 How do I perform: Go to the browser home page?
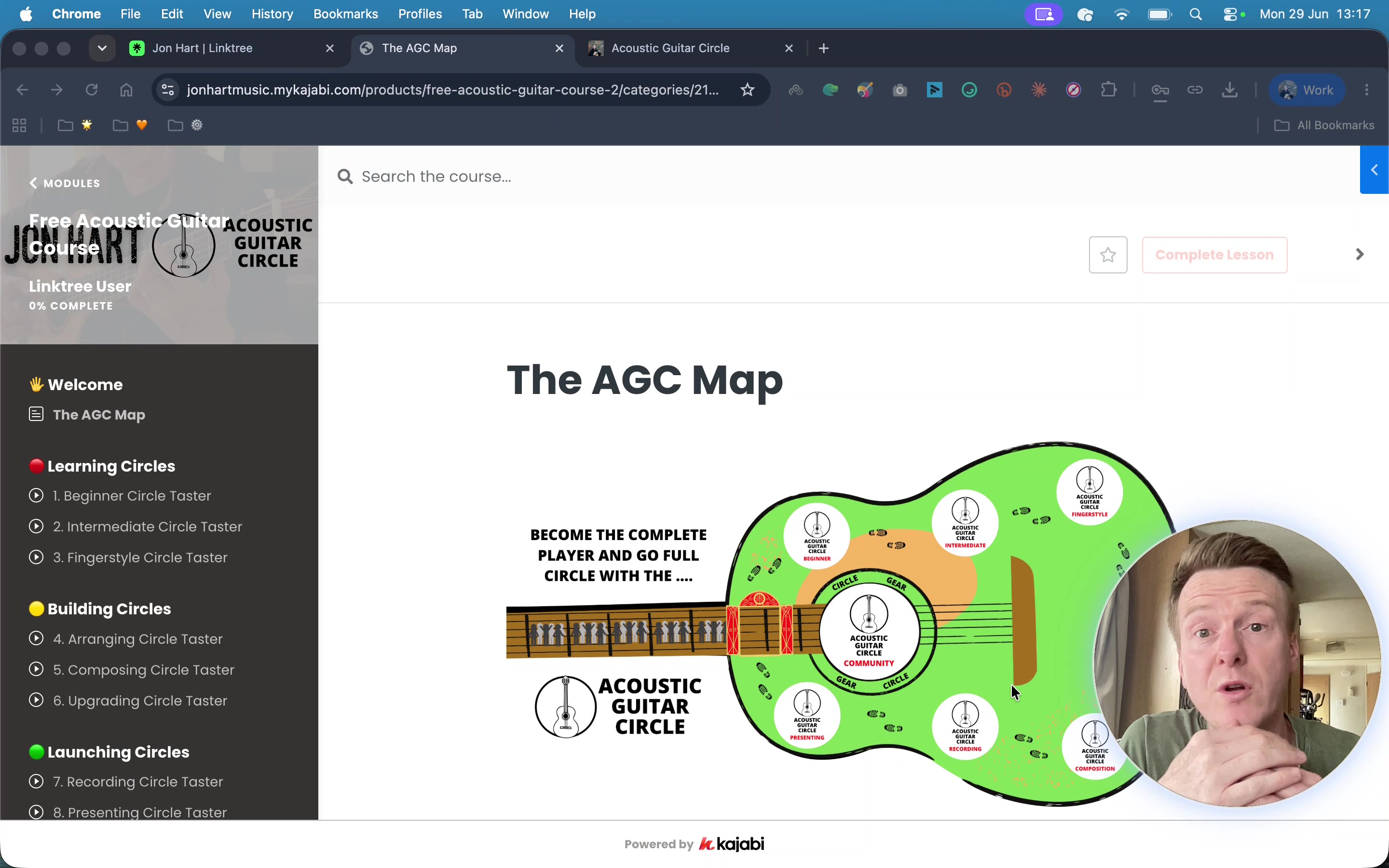tap(126, 90)
